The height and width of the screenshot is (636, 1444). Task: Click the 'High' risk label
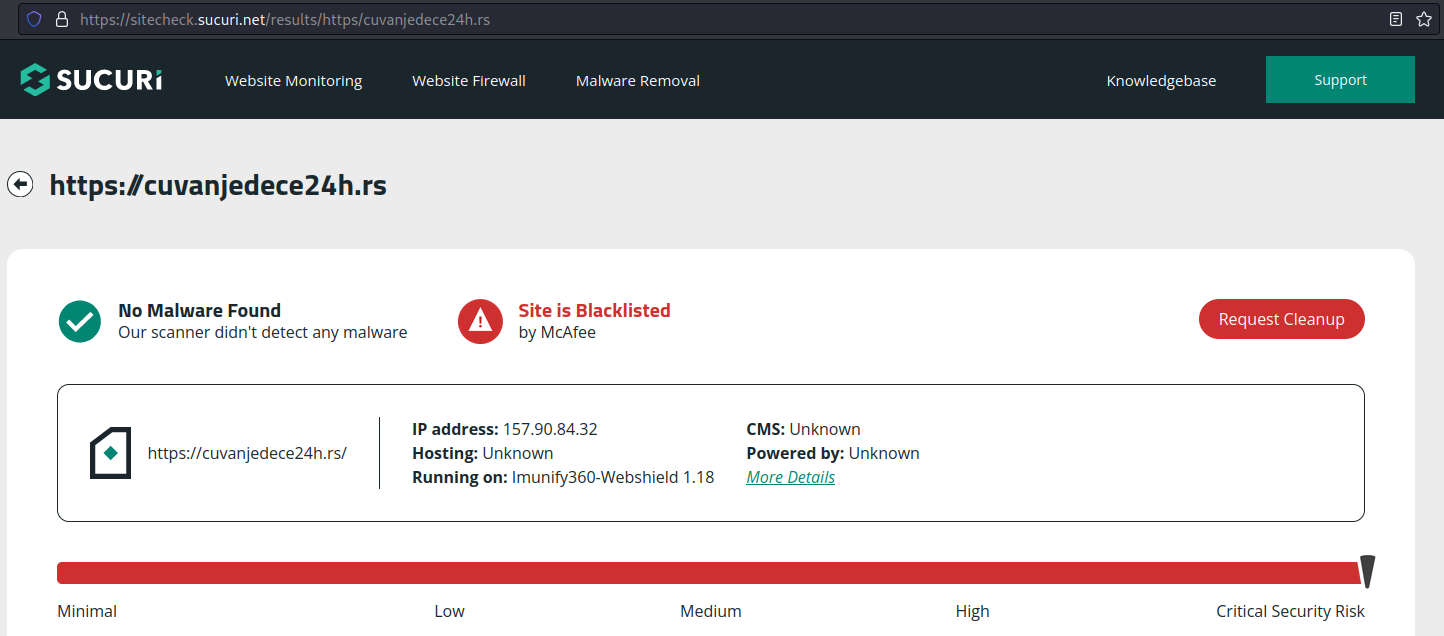[972, 611]
